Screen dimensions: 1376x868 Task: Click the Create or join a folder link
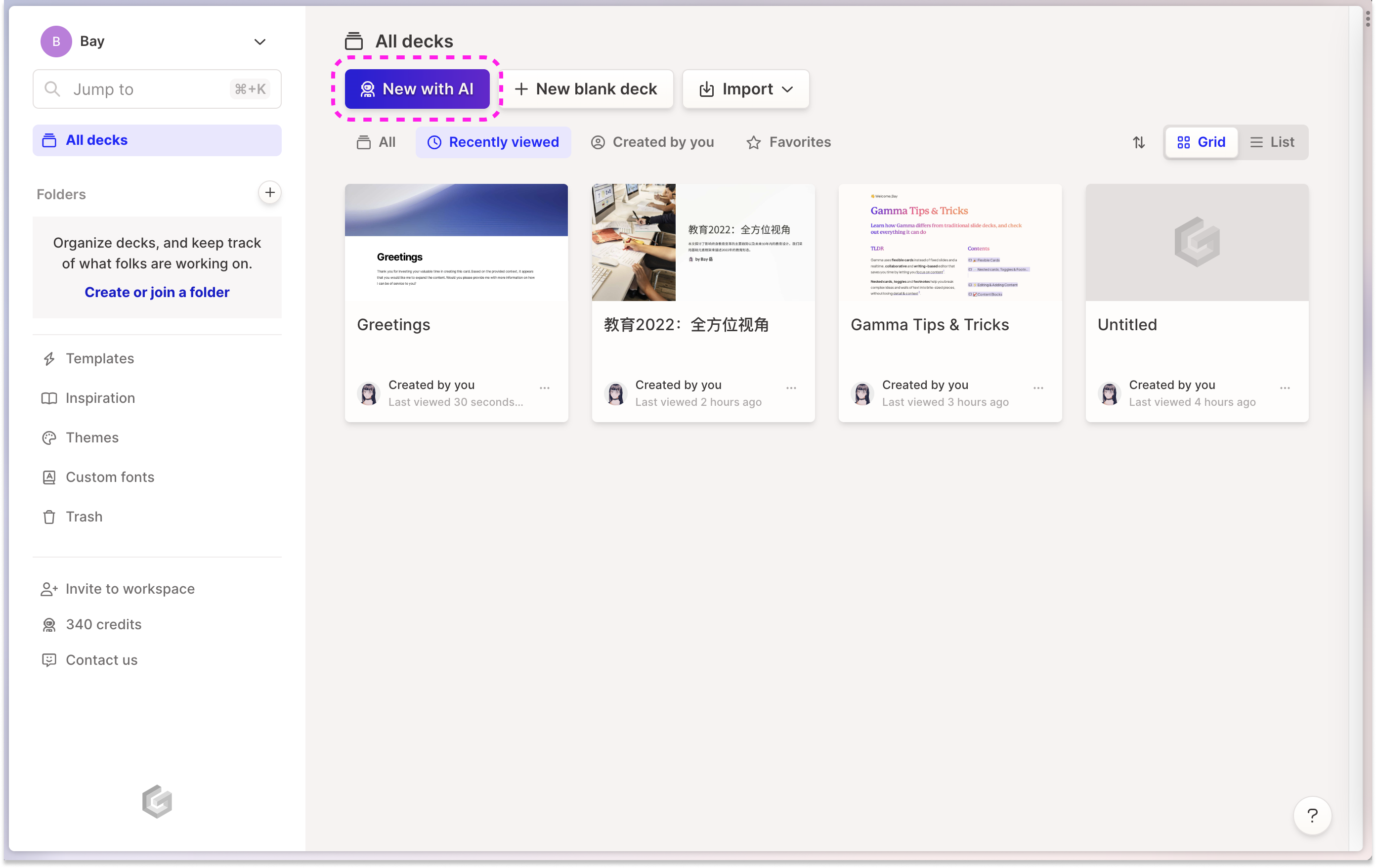tap(157, 292)
